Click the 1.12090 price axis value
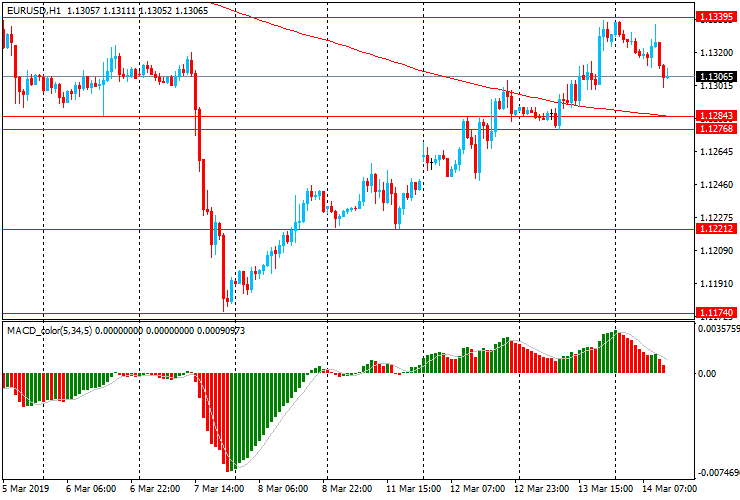This screenshot has width=740, height=500. 716,251
